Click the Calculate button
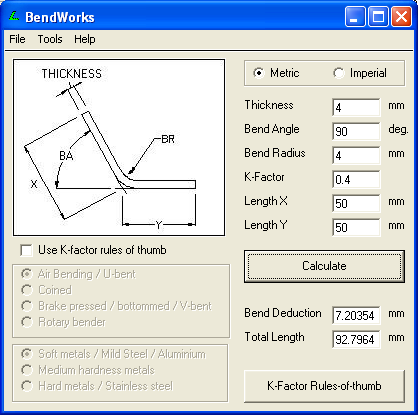Screen dimensions: 418x415 324,266
